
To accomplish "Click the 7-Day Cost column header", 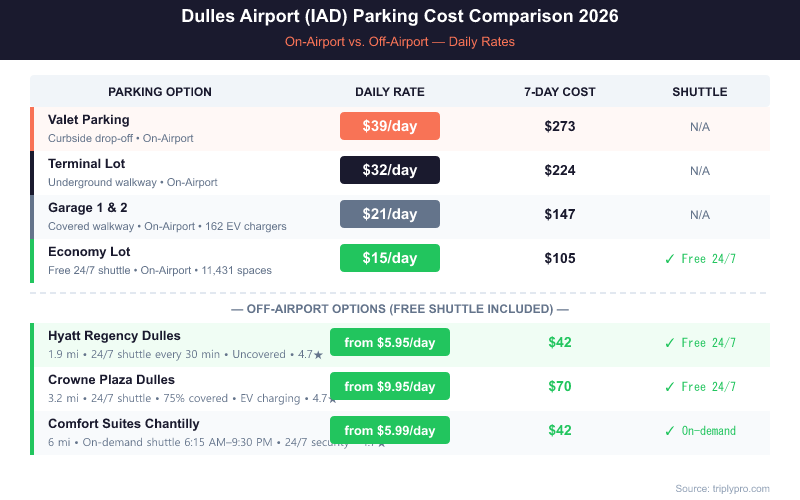I will (560, 92).
